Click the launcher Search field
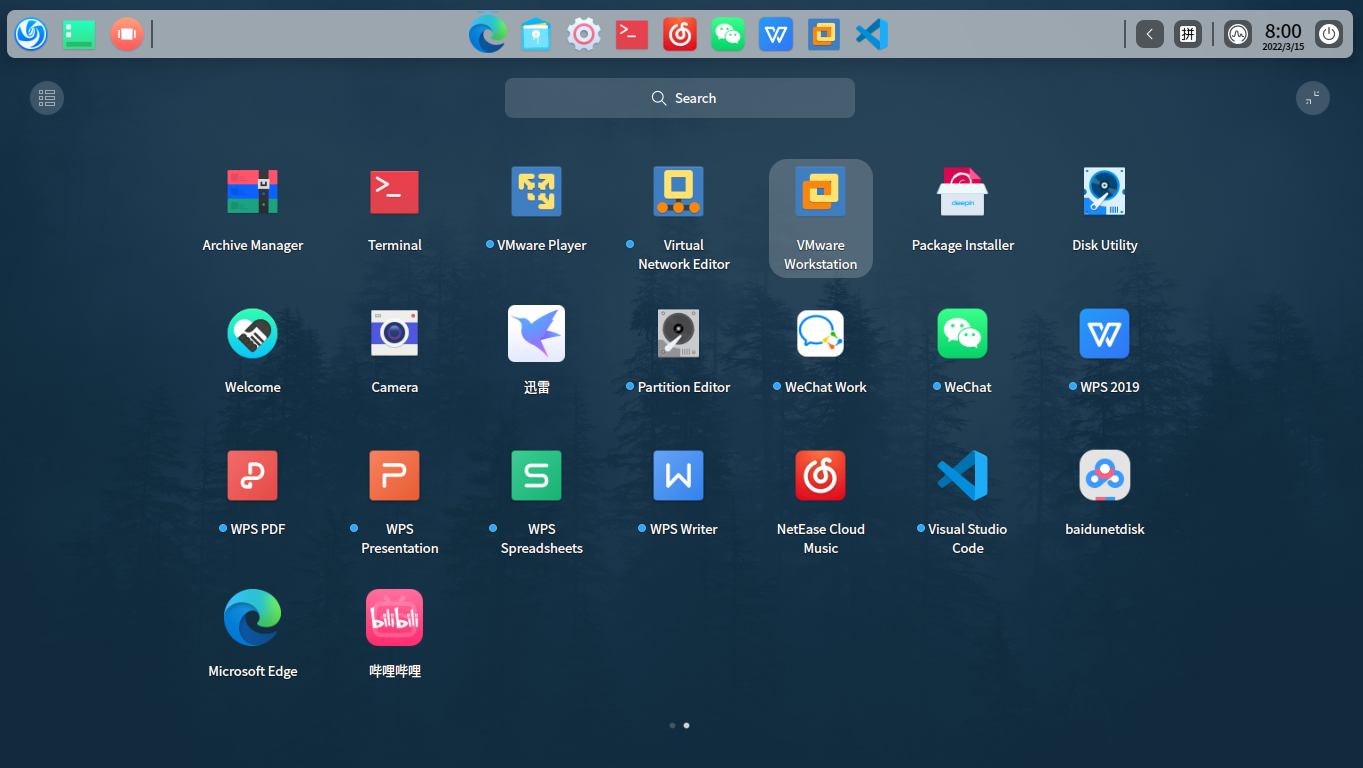Viewport: 1363px width, 768px height. click(x=680, y=98)
